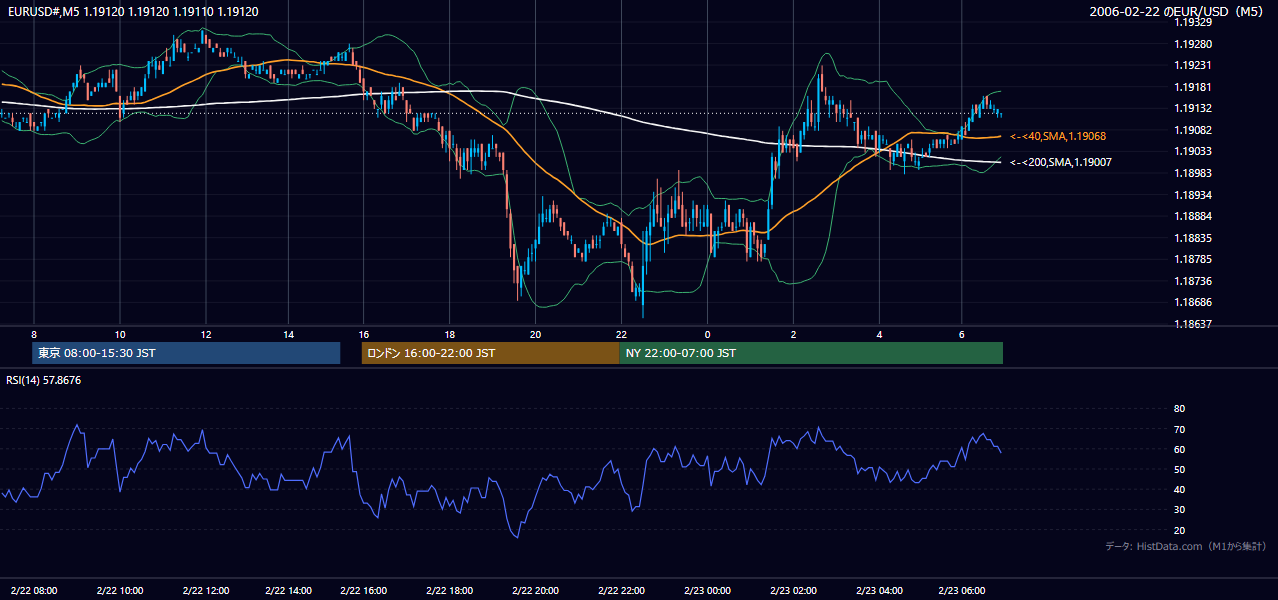
Task: Click hour label 10 under the price chart
Action: 120,334
